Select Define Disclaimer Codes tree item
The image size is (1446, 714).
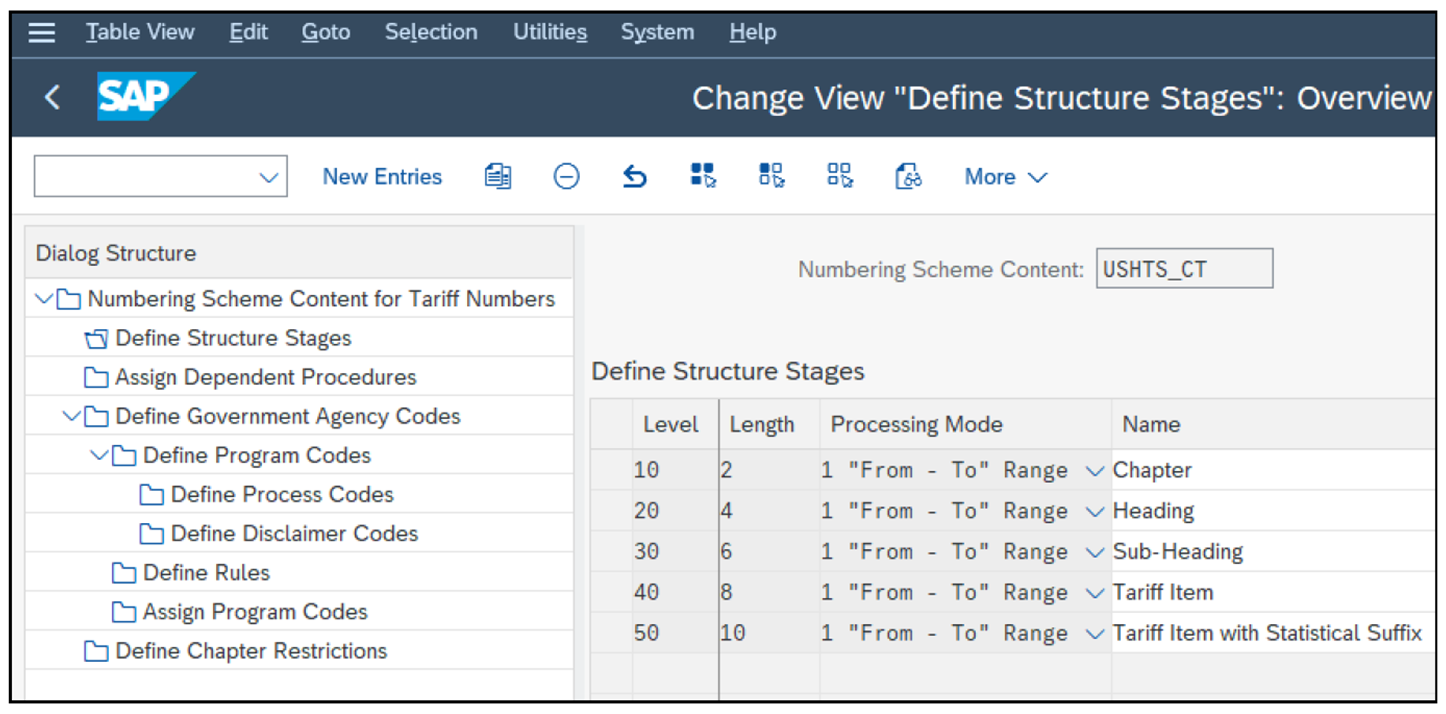pyautogui.click(x=294, y=534)
